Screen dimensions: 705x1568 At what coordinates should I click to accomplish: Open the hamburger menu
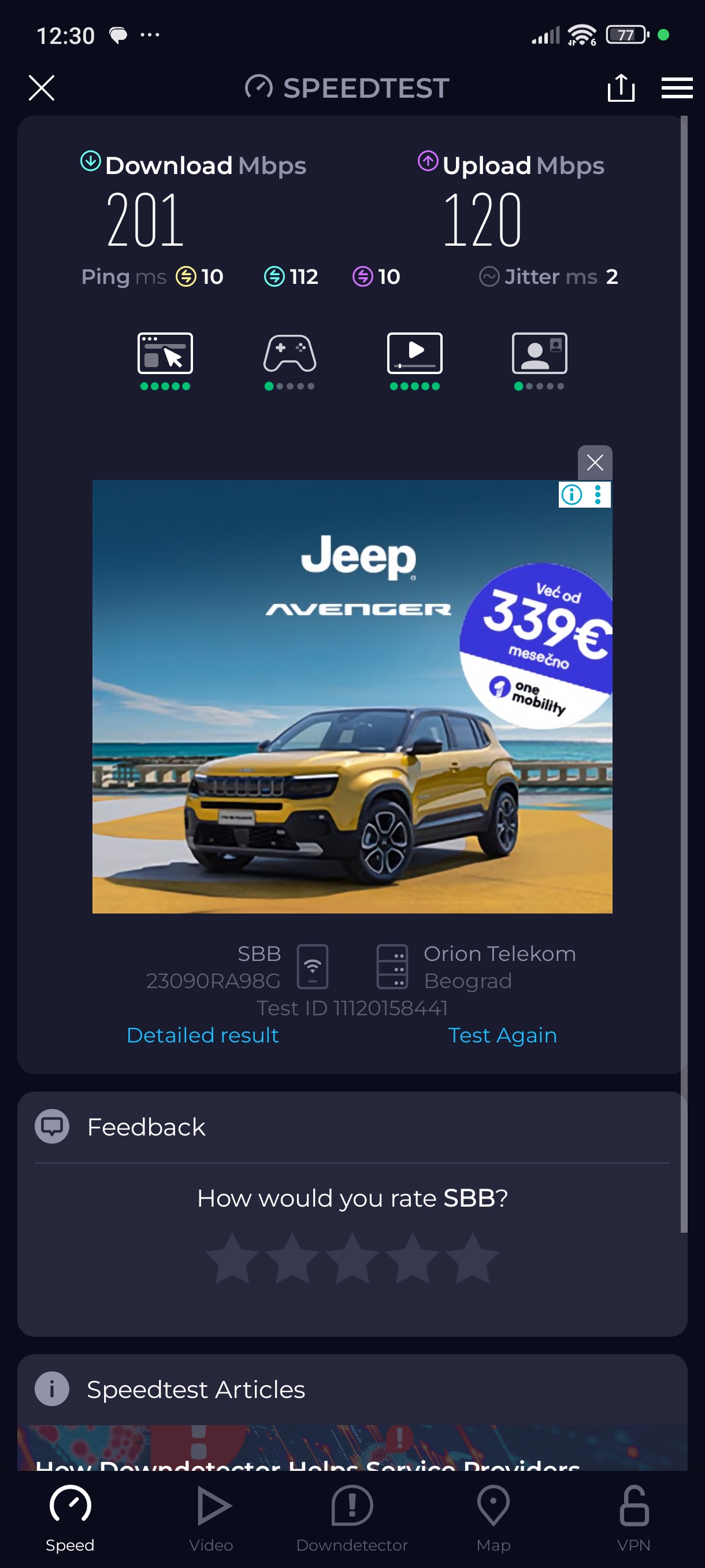pyautogui.click(x=677, y=88)
